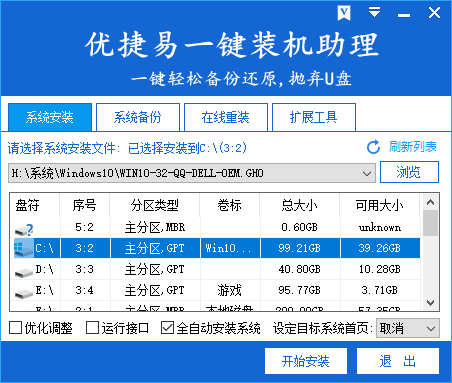Click the 主分区,MBR cell in row 5:2
This screenshot has width=452, height=383.
[x=155, y=227]
